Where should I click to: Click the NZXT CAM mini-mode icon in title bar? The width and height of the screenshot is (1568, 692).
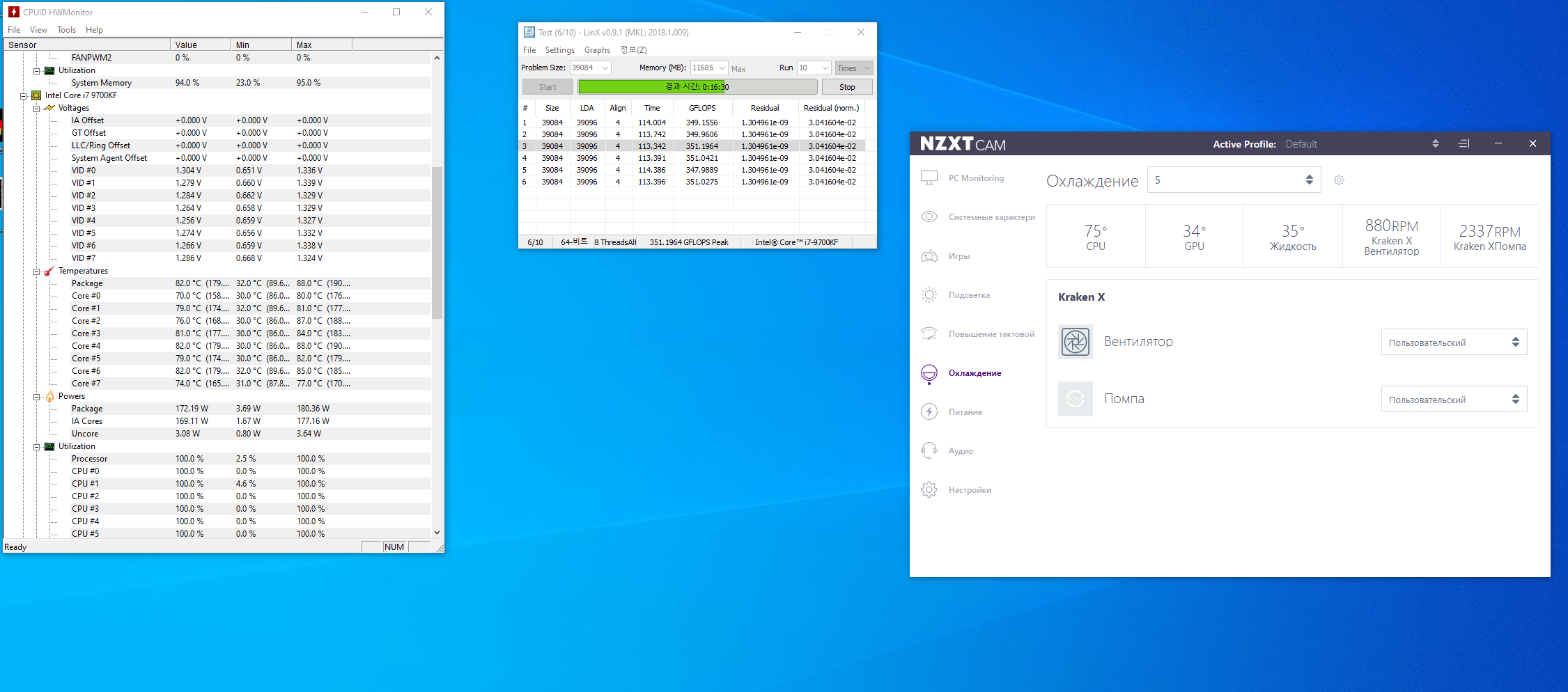click(x=1464, y=143)
